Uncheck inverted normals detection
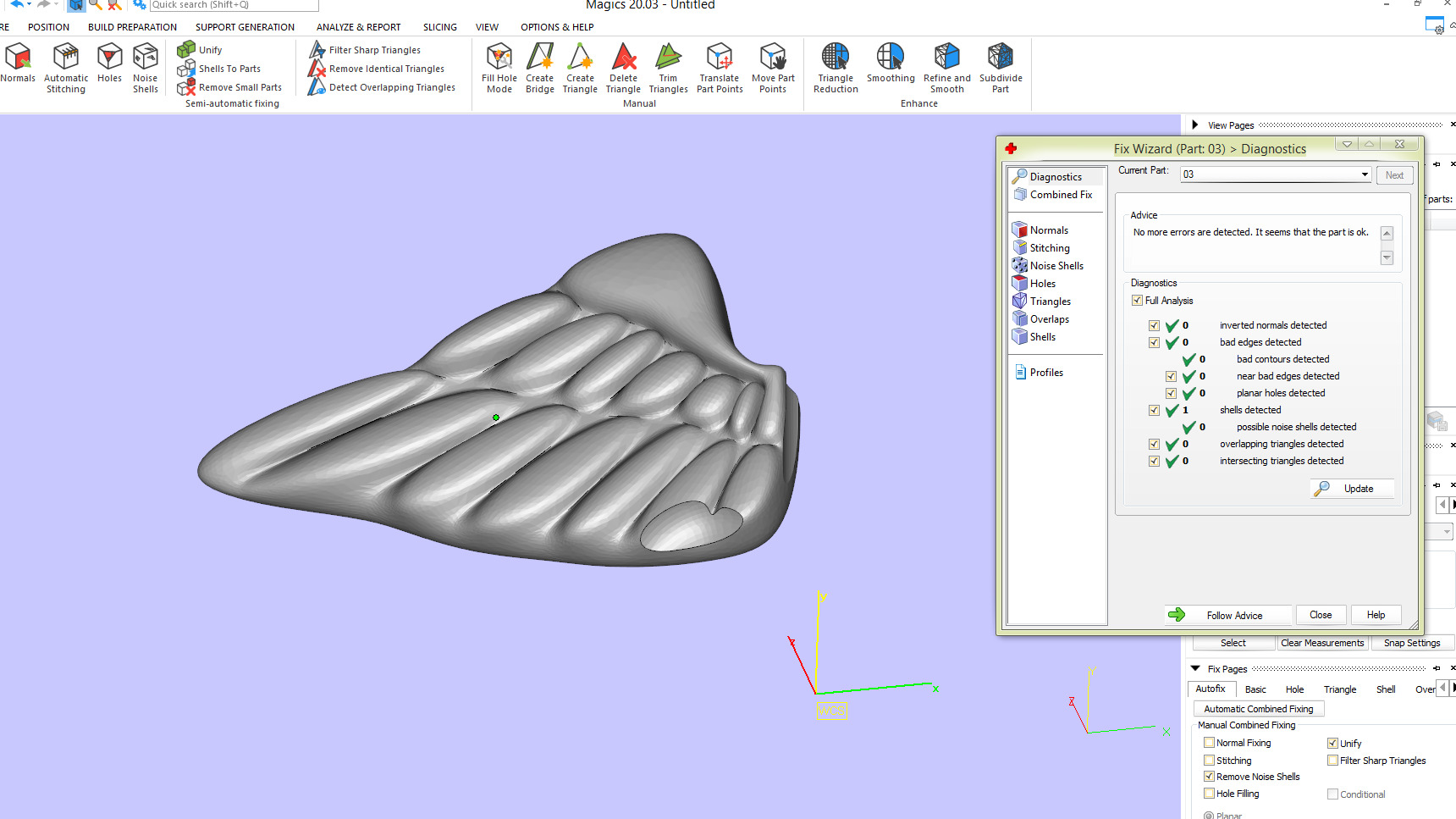The height and width of the screenshot is (819, 1456). tap(1154, 325)
